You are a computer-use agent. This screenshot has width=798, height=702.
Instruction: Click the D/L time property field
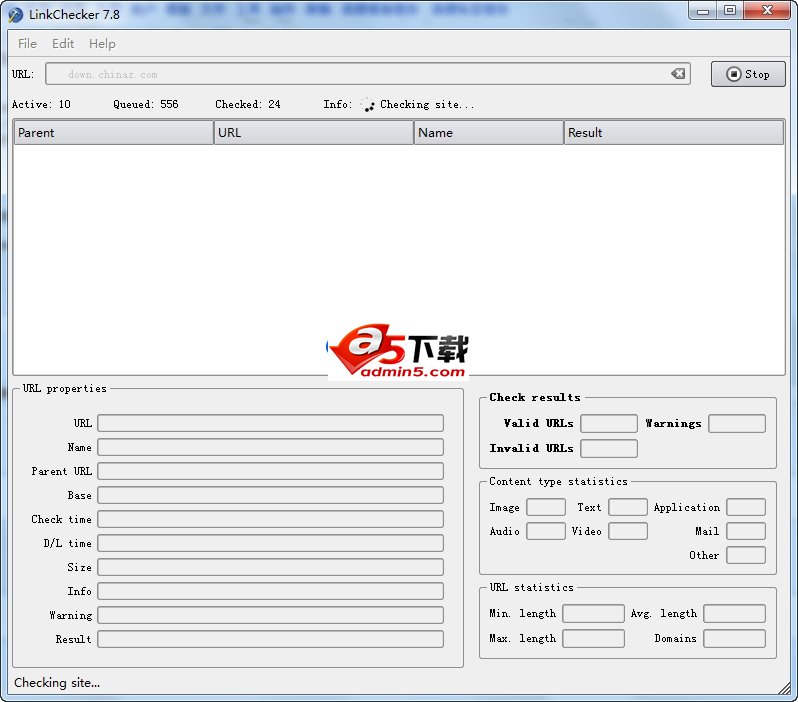[x=270, y=543]
